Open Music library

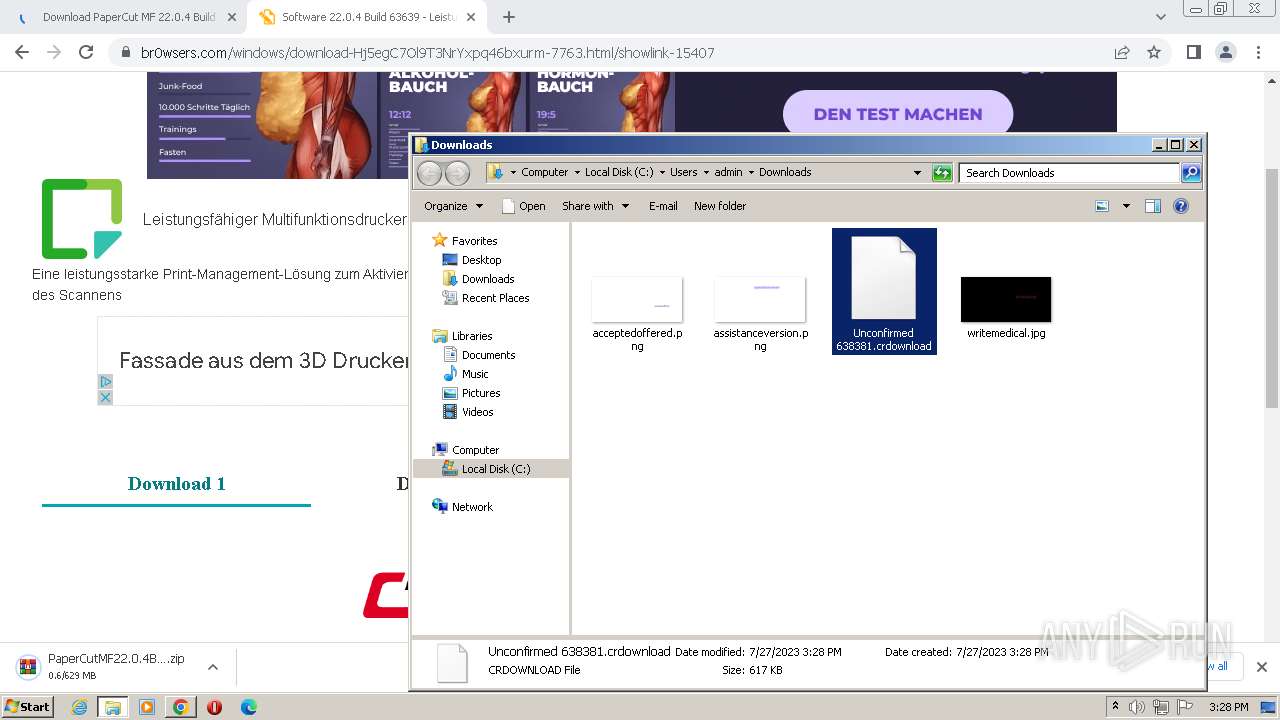[x=466, y=374]
